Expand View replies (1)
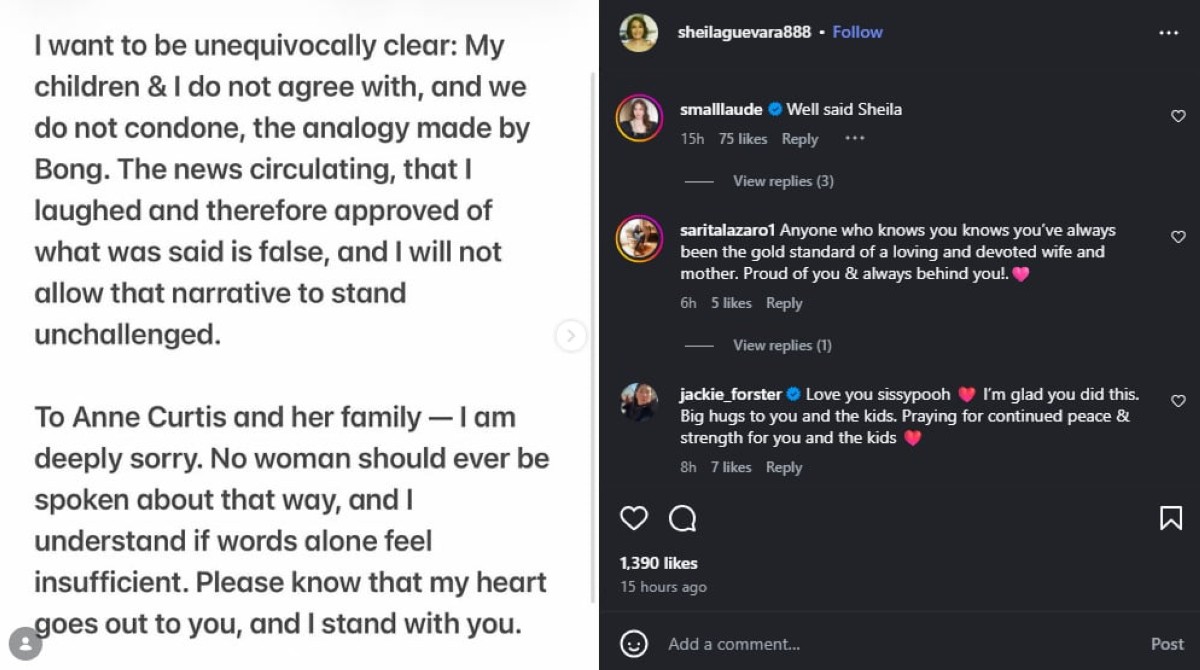The width and height of the screenshot is (1200, 670). click(x=782, y=345)
